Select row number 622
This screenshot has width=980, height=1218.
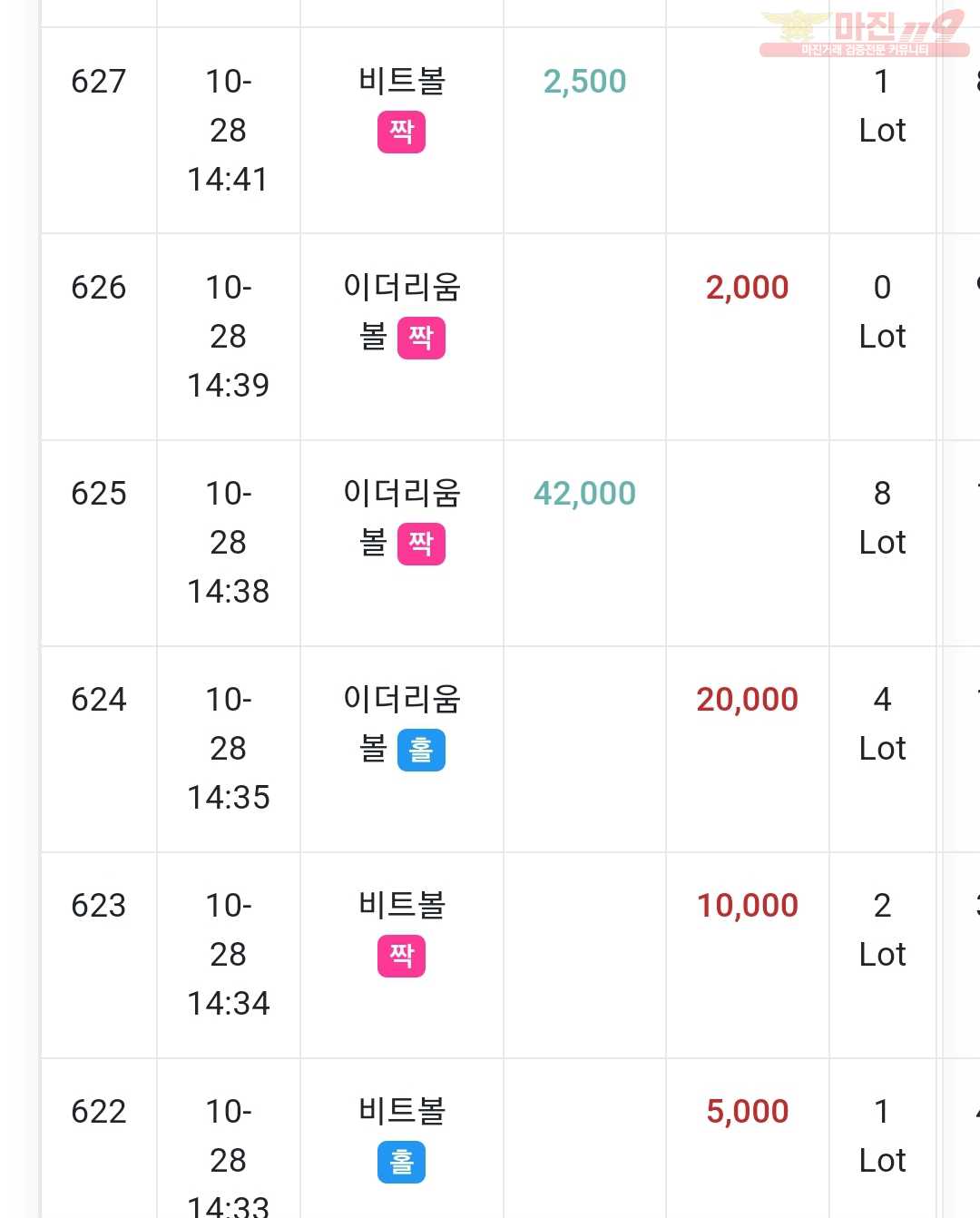point(99,1112)
